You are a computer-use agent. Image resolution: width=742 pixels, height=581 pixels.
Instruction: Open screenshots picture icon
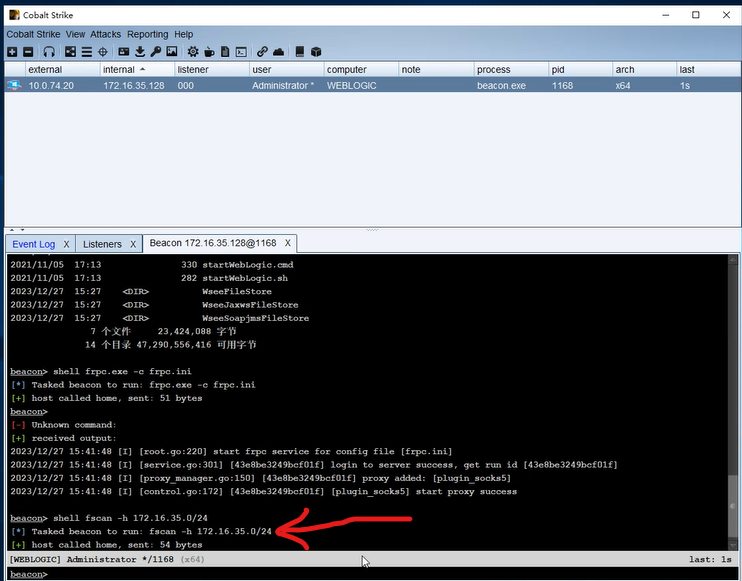[172, 52]
